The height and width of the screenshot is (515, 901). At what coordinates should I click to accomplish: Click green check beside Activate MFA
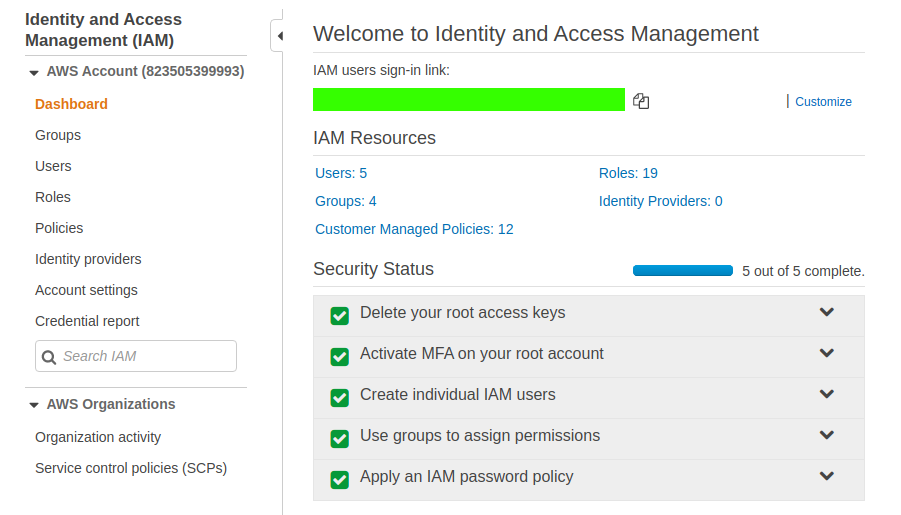pos(340,356)
